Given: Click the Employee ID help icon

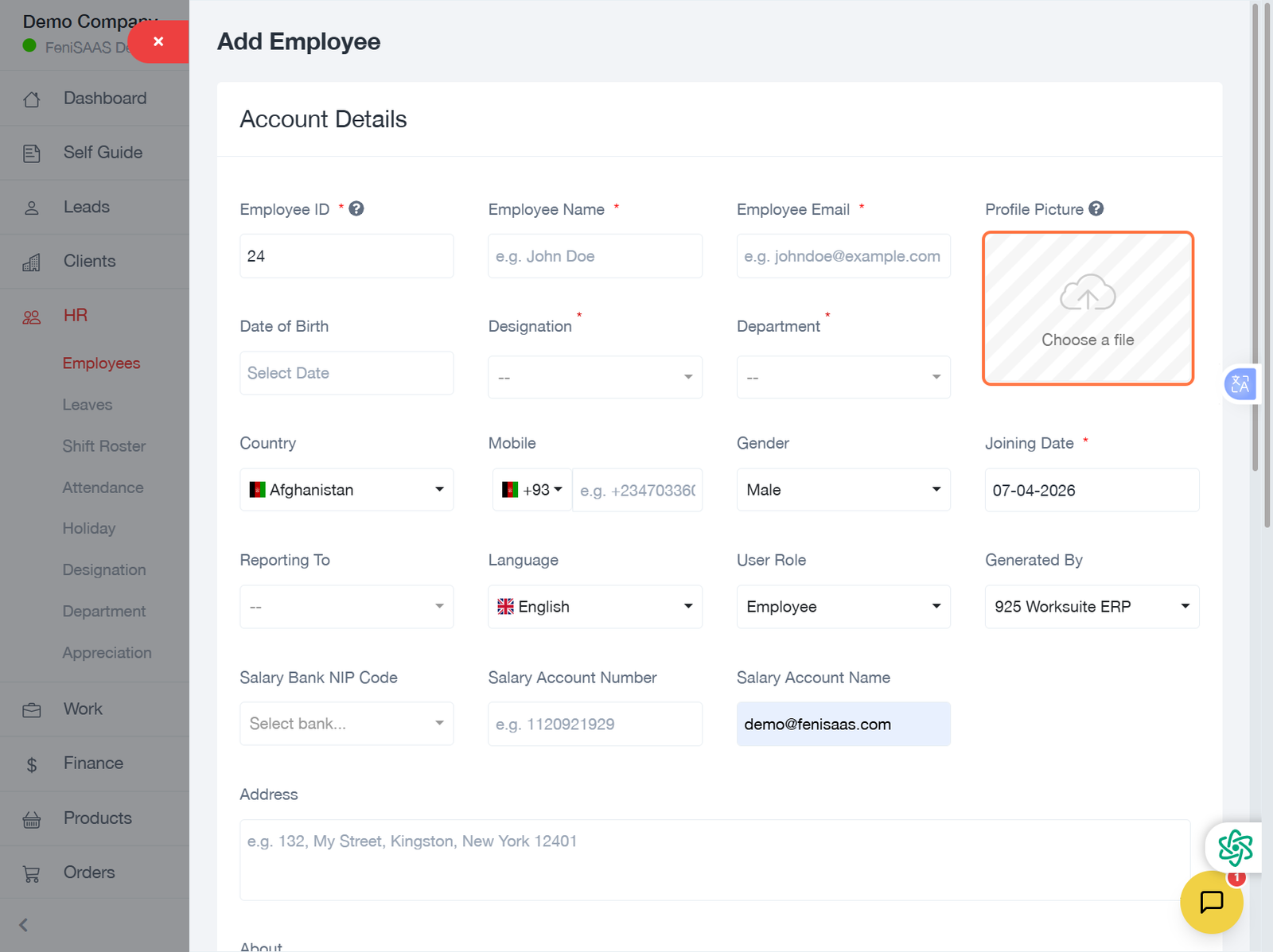Looking at the screenshot, I should 356,208.
